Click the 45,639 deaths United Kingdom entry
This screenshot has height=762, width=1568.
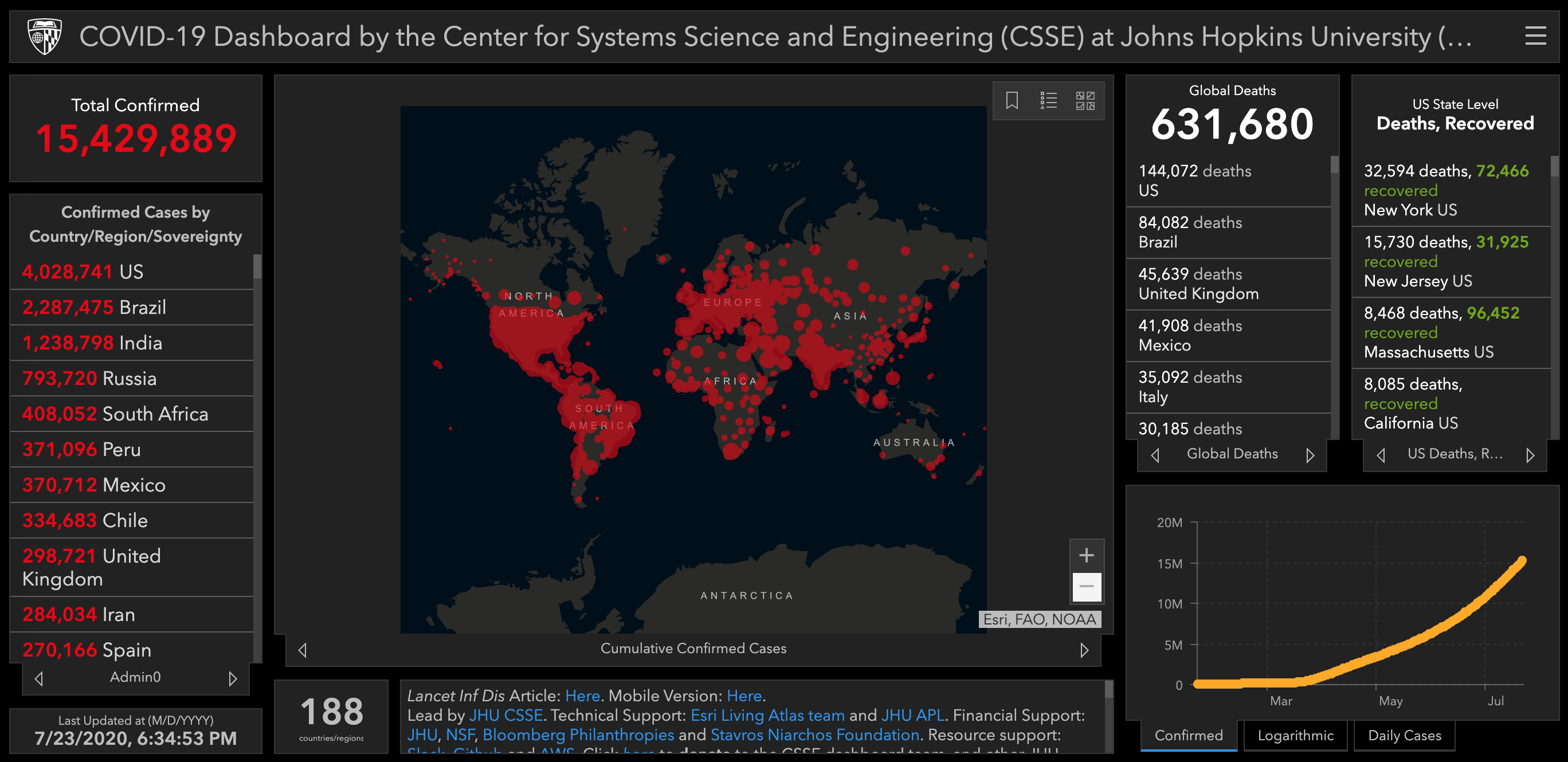pyautogui.click(x=1228, y=284)
